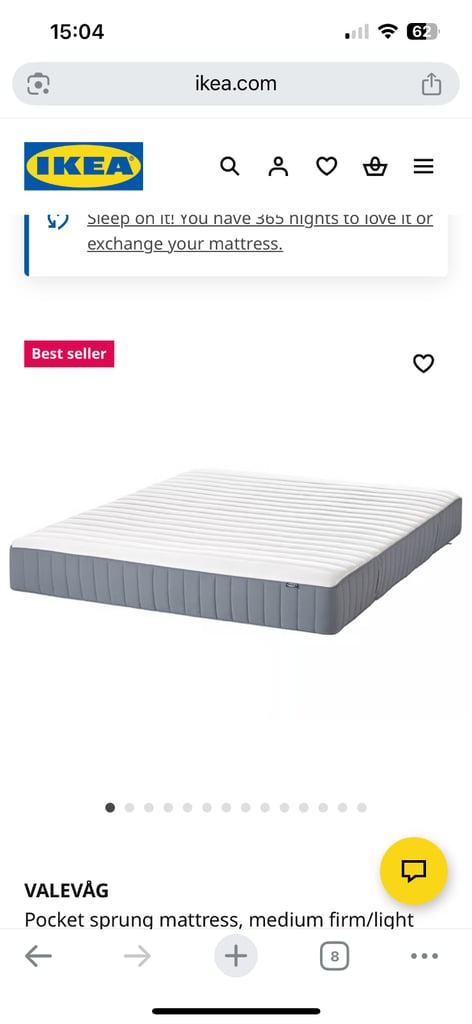
Task: Open the favourites heart in header
Action: coord(326,167)
